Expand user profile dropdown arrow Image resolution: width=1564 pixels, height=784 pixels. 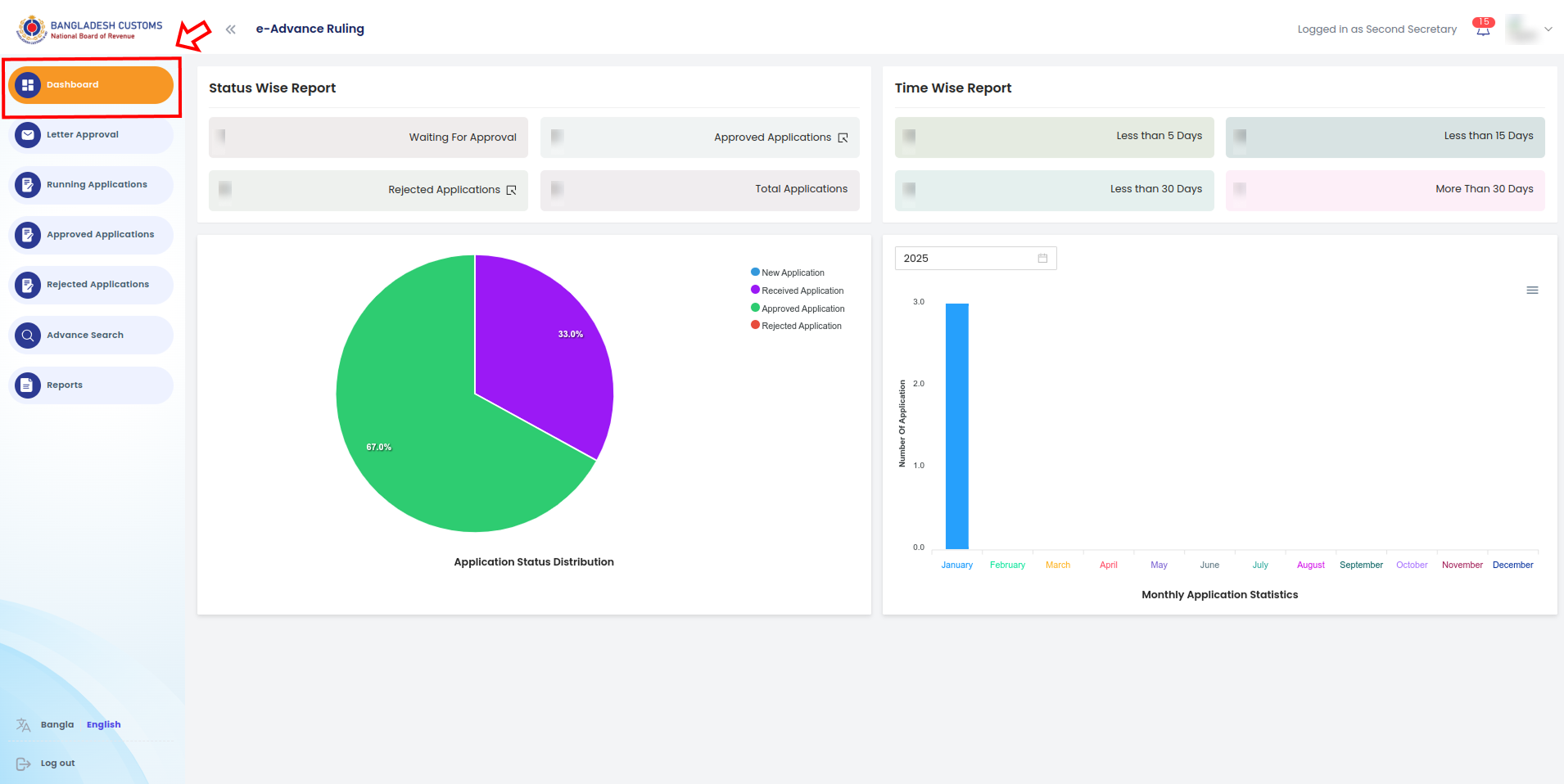(1548, 29)
